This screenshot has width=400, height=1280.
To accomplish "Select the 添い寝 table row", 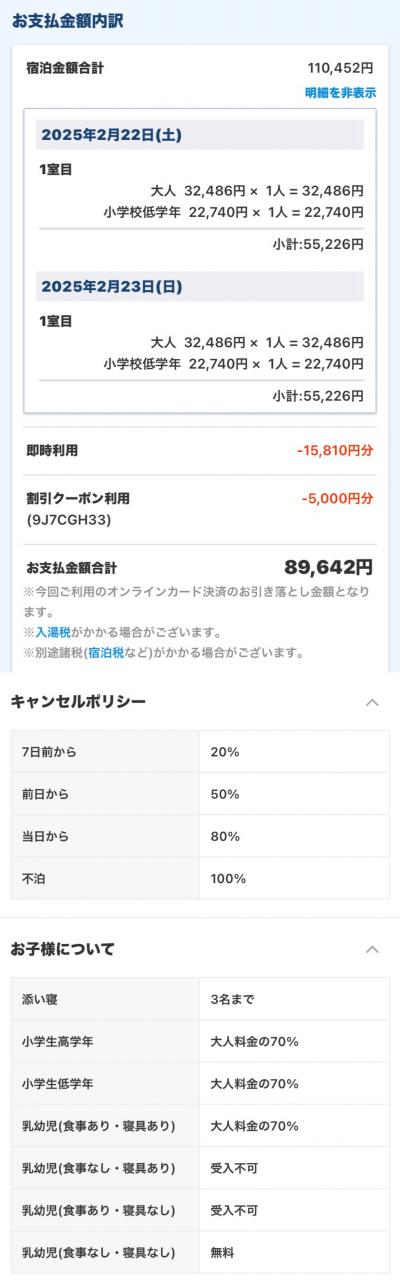I will pyautogui.click(x=200, y=1000).
